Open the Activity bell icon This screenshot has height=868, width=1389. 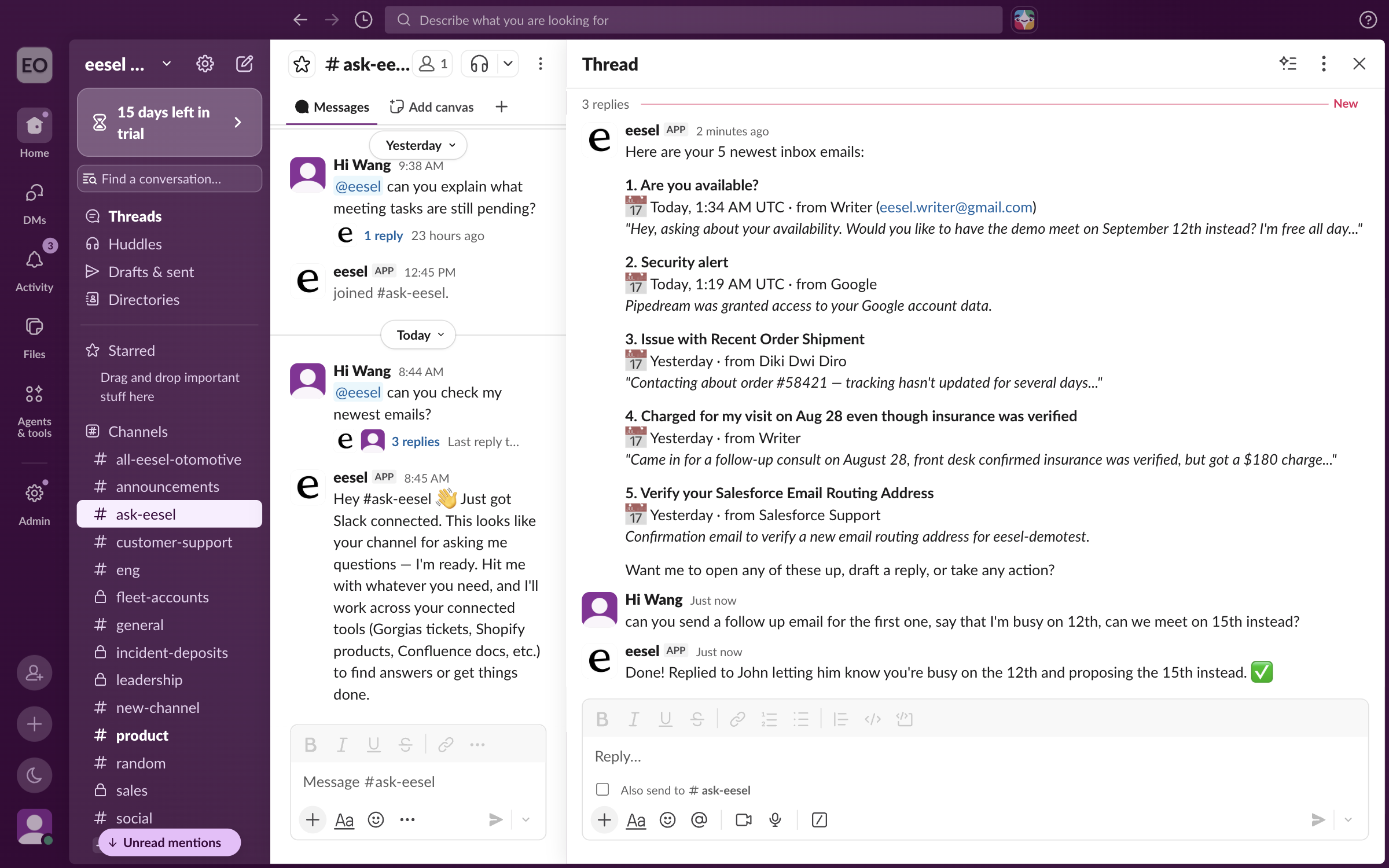coord(34,260)
